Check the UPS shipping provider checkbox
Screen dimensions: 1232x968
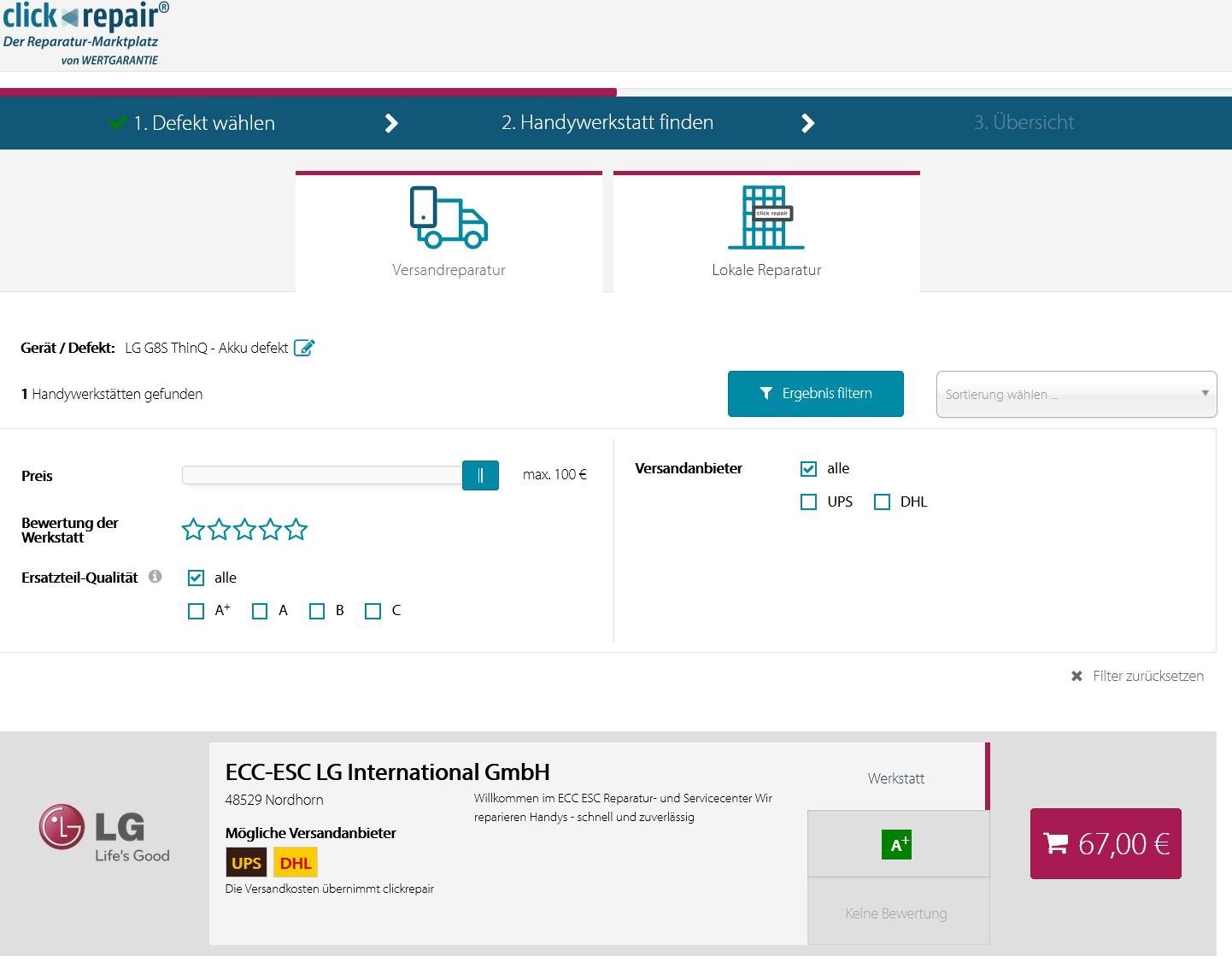(x=808, y=502)
